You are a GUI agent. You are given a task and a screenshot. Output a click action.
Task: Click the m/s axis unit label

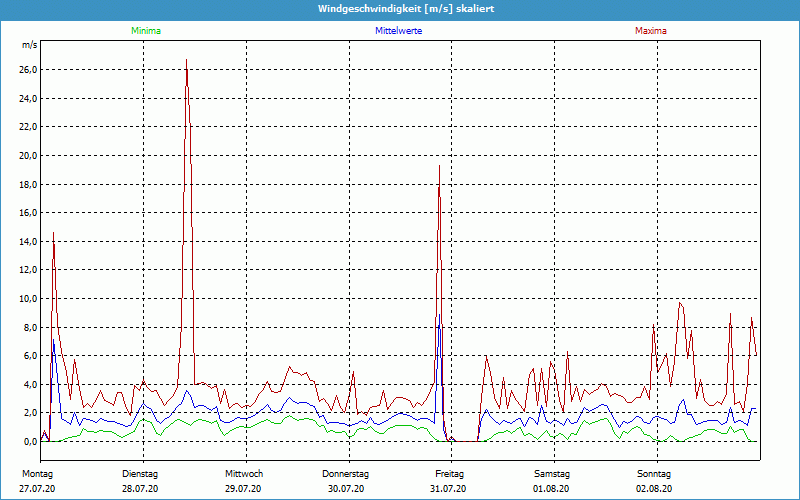[30, 45]
